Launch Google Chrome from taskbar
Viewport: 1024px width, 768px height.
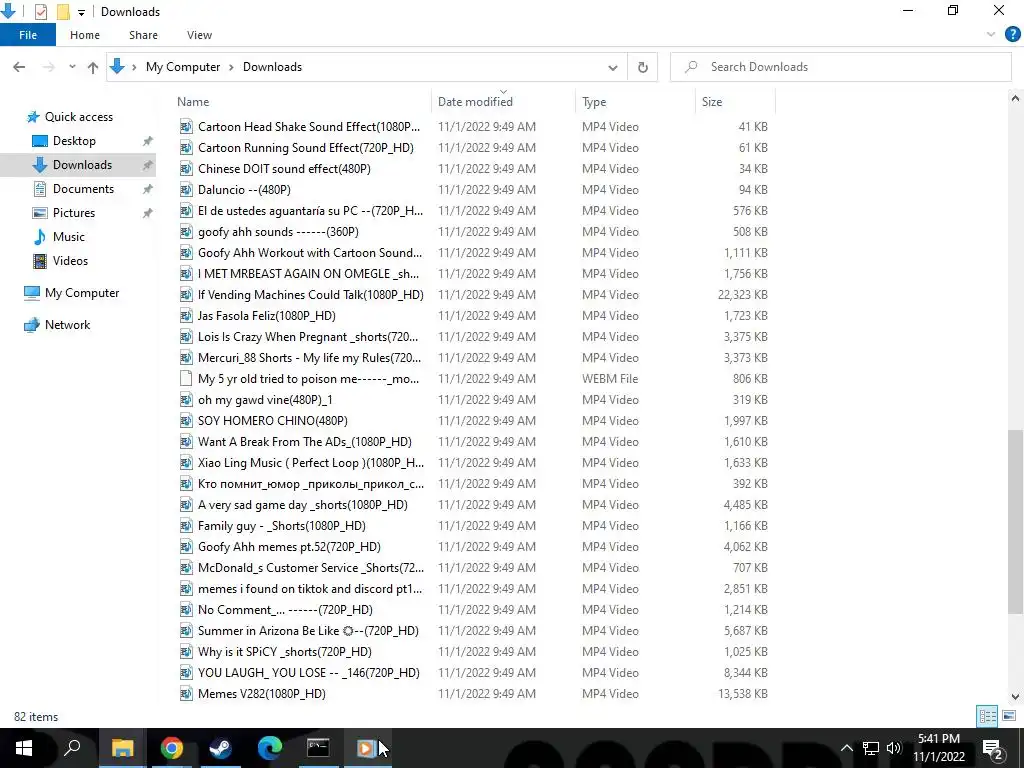pyautogui.click(x=171, y=748)
